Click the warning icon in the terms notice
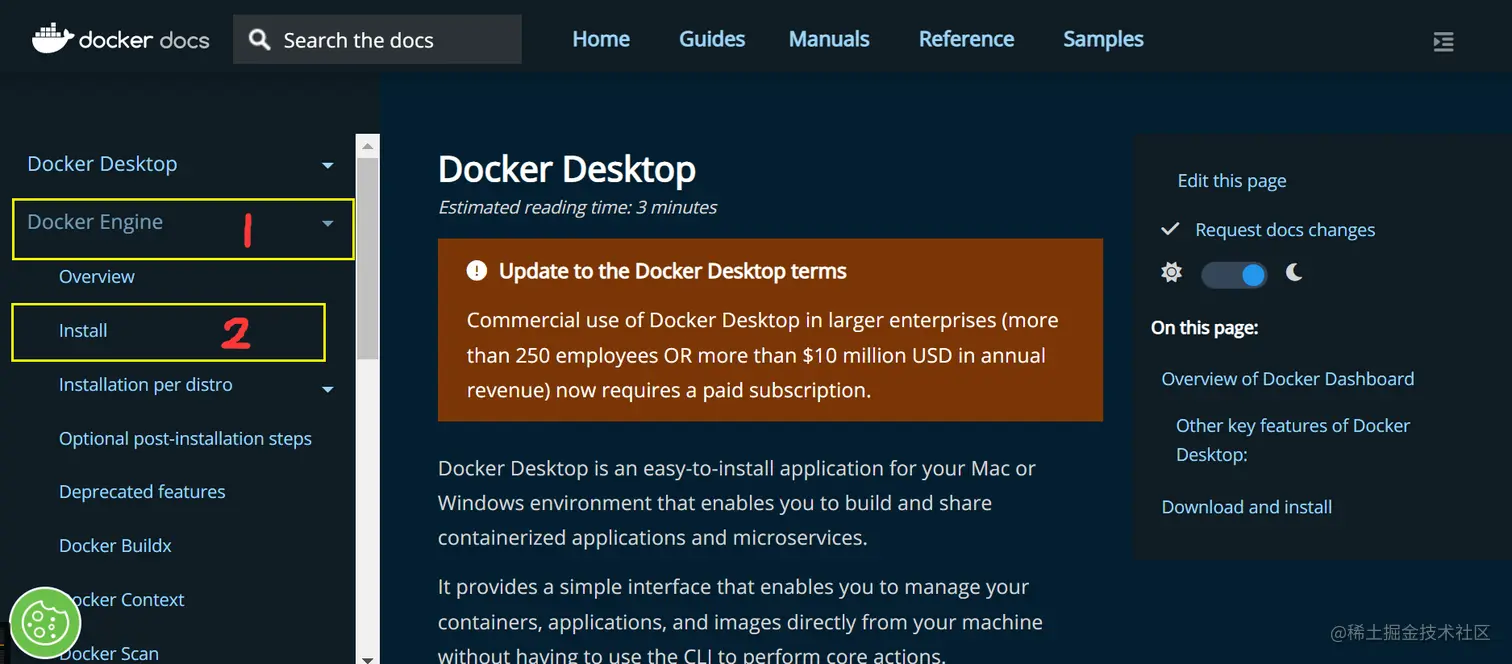The height and width of the screenshot is (664, 1512). [x=477, y=271]
